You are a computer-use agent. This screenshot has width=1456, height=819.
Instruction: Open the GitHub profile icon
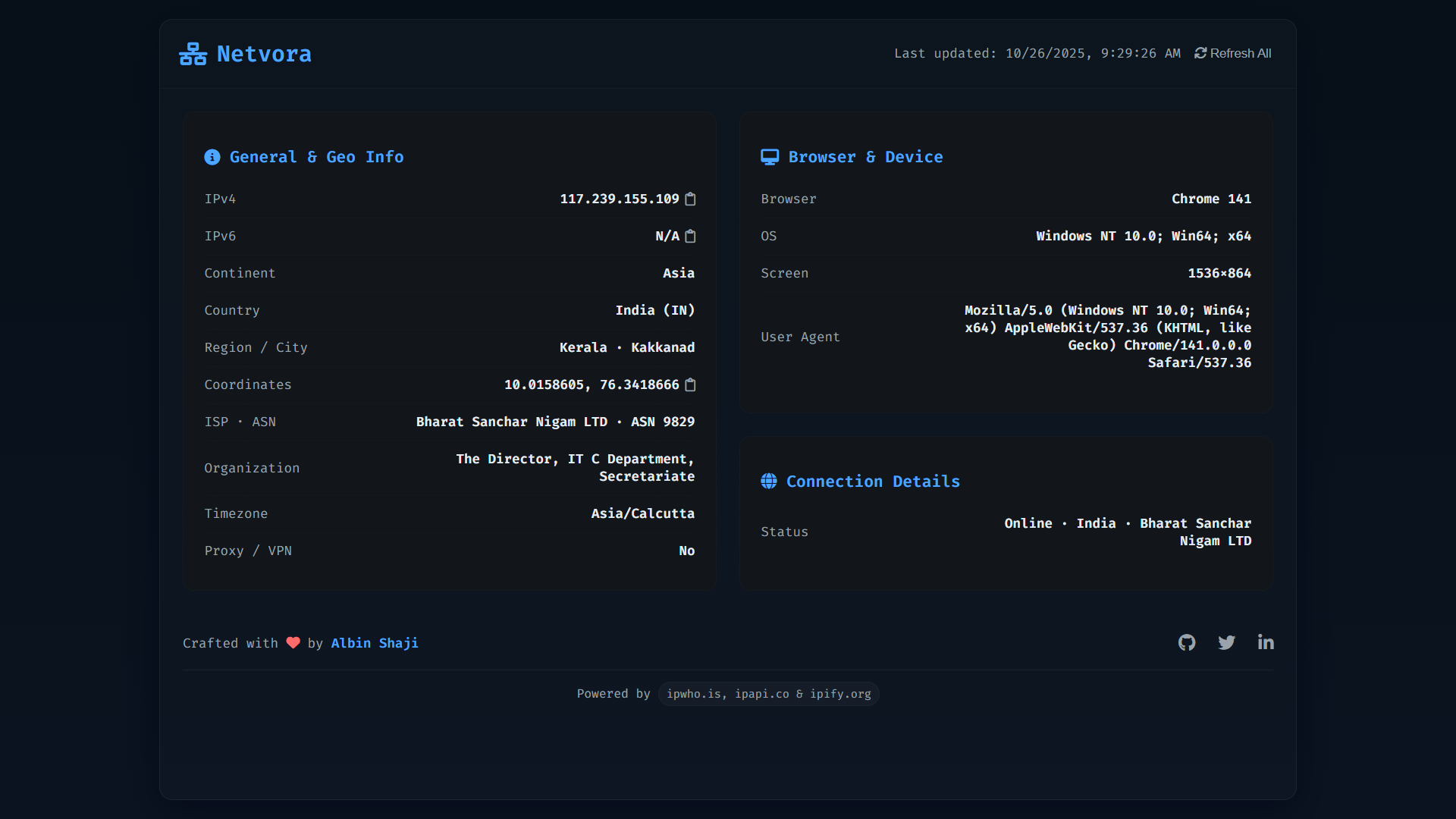(1187, 642)
